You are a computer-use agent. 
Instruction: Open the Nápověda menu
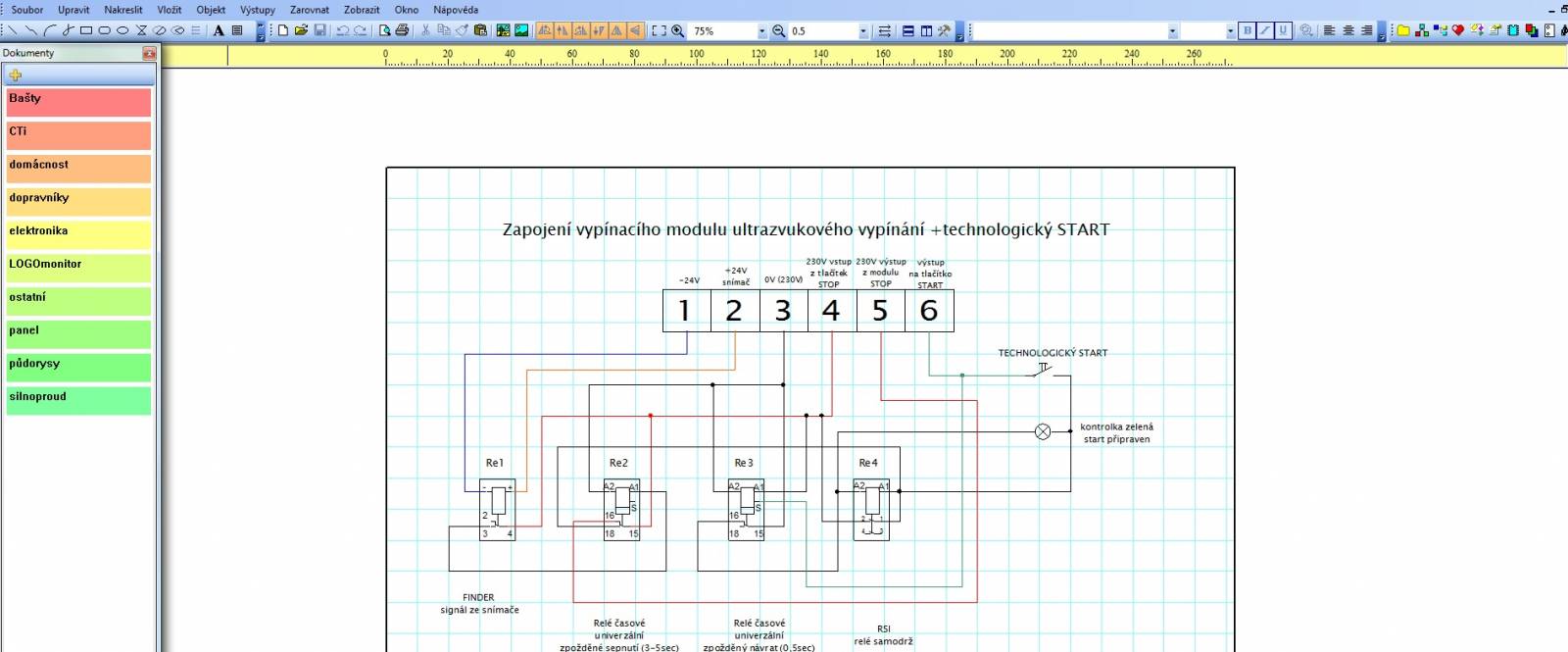pyautogui.click(x=456, y=10)
